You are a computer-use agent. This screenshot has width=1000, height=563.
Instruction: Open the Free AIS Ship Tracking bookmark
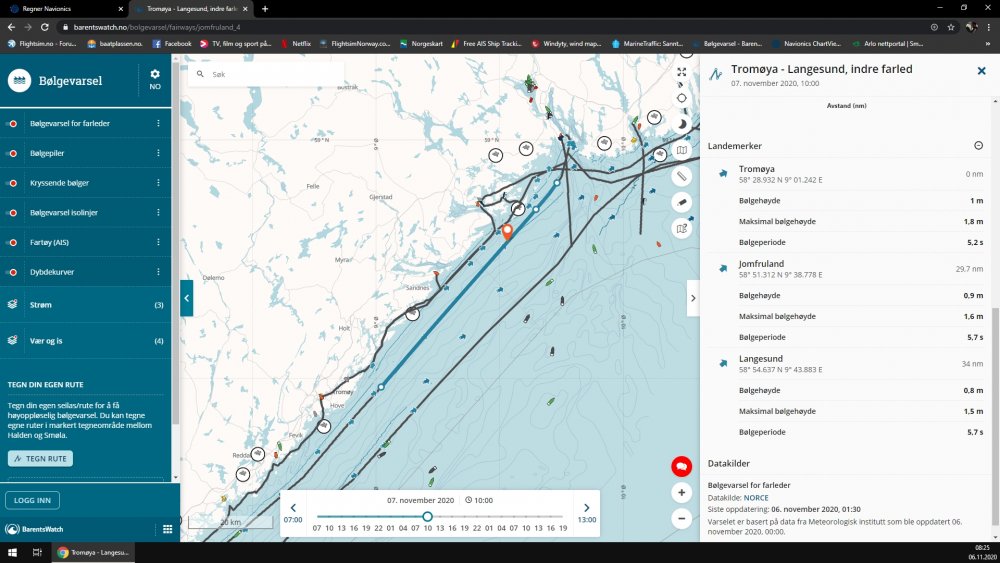pos(486,43)
